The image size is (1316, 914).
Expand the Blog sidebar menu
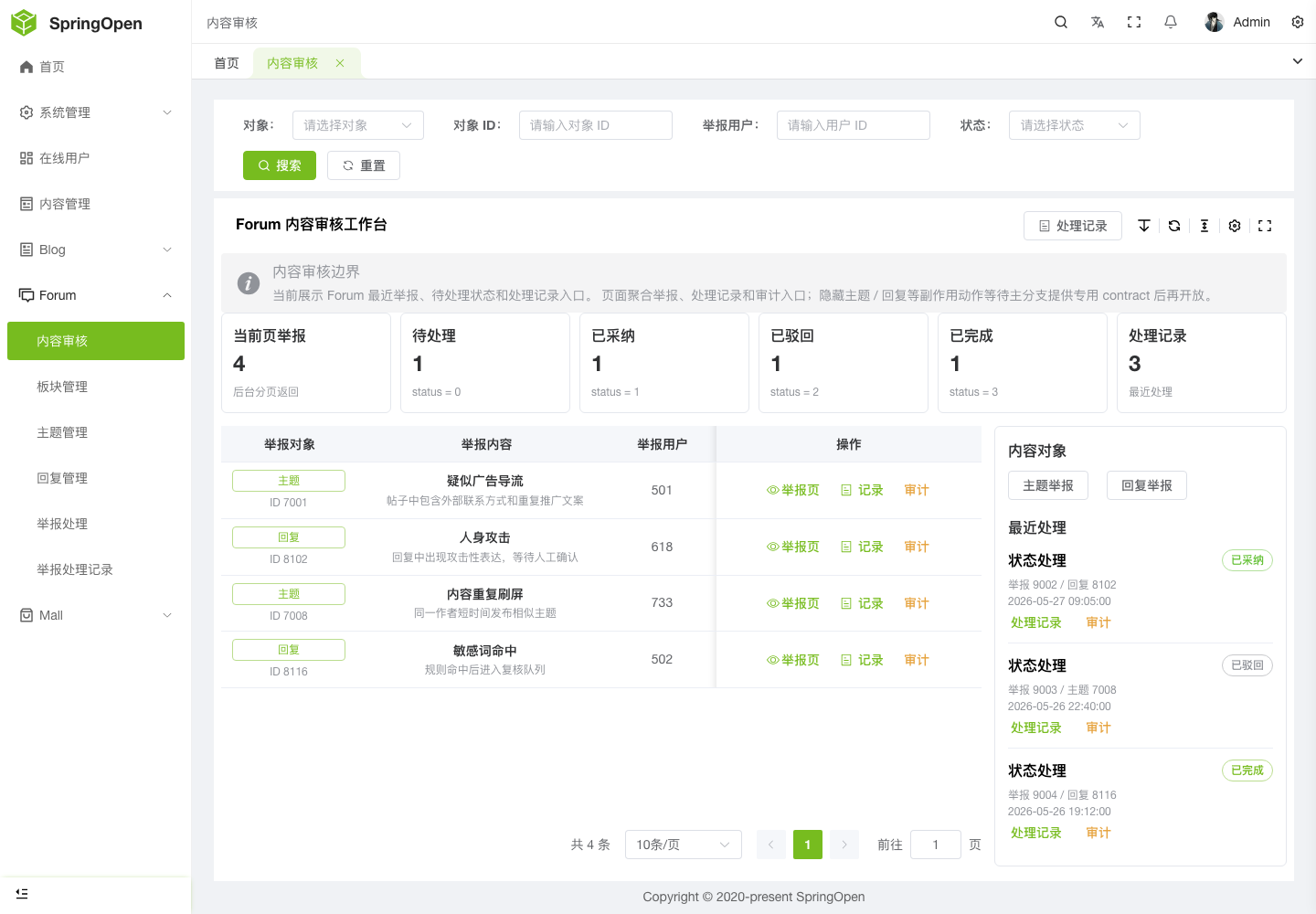click(96, 250)
